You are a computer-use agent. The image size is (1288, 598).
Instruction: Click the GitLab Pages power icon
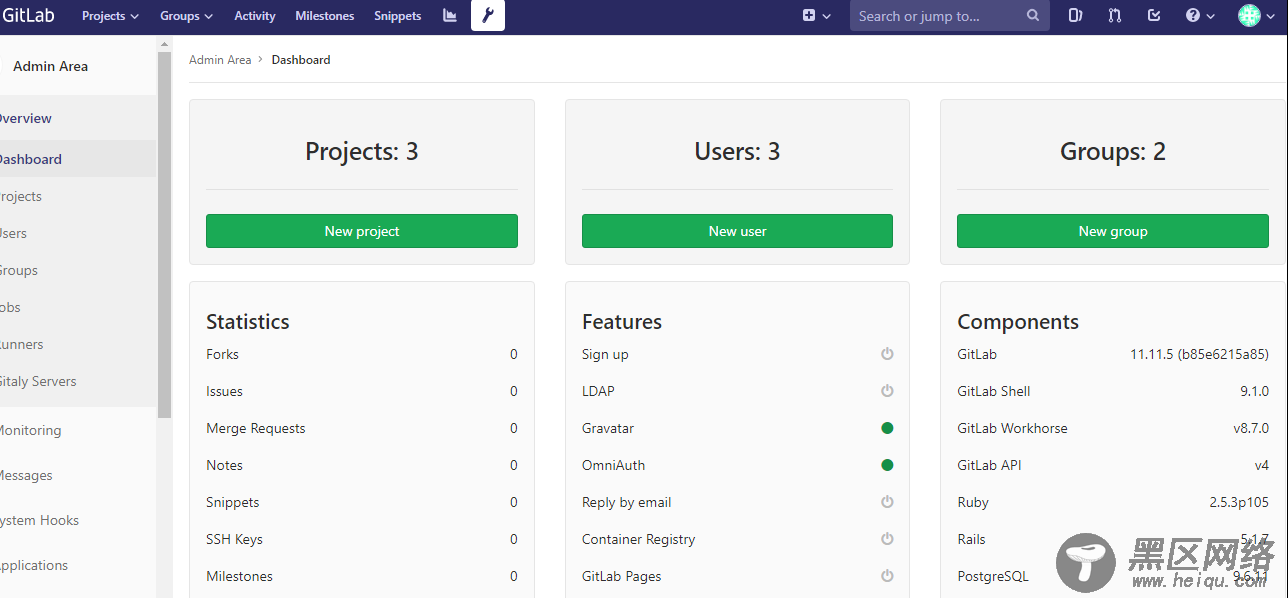887,576
